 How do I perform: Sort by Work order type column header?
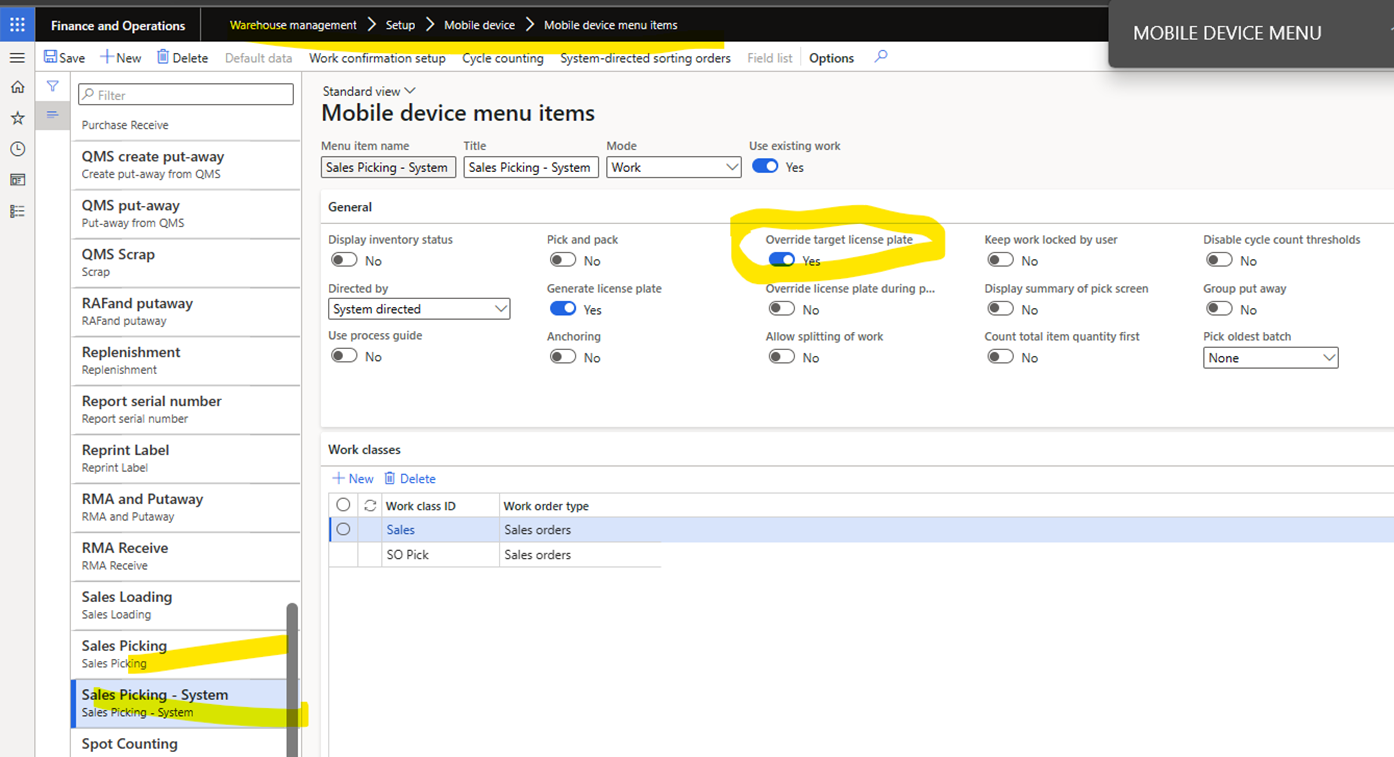(x=546, y=506)
